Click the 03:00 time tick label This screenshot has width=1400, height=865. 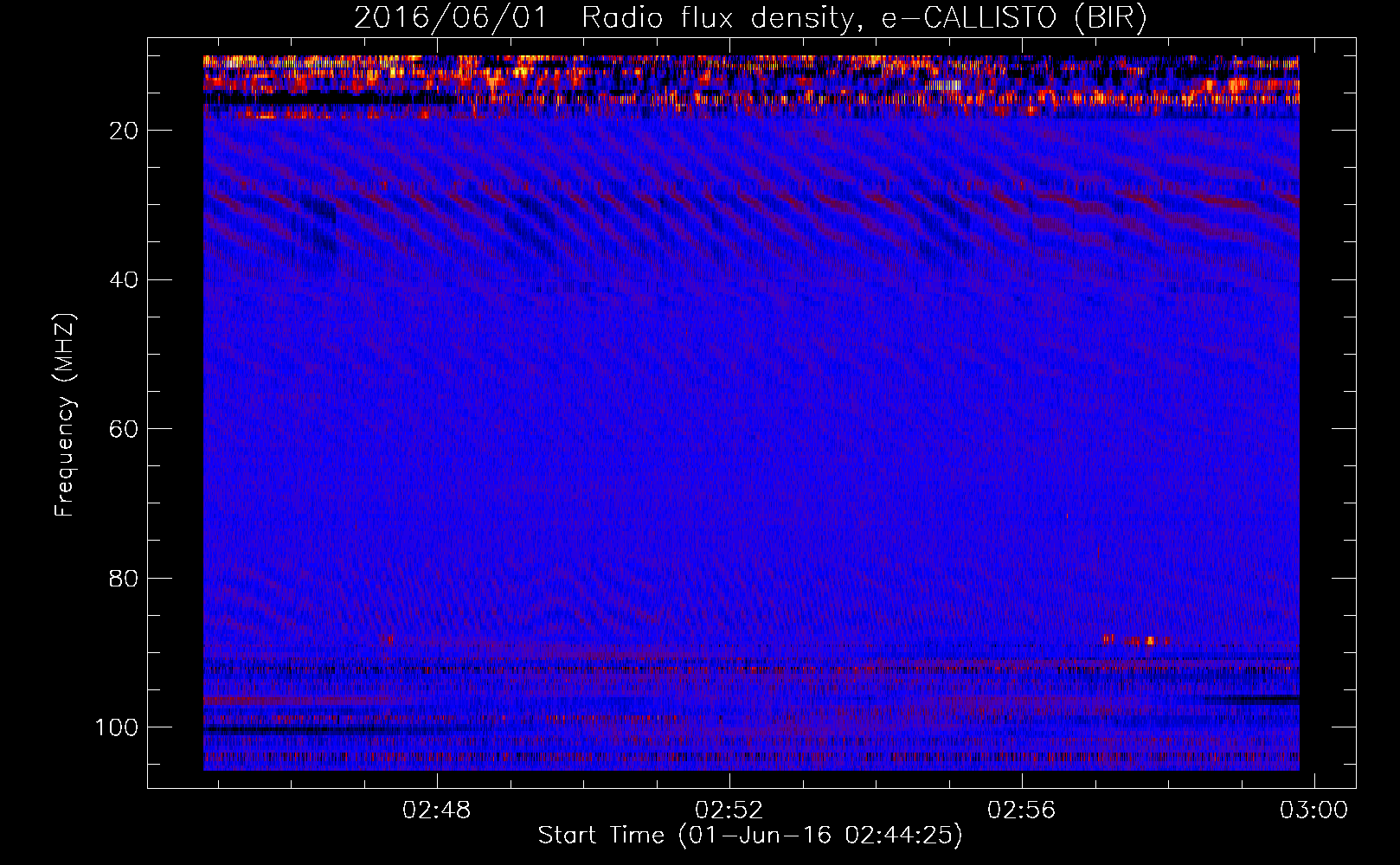pyautogui.click(x=1314, y=811)
